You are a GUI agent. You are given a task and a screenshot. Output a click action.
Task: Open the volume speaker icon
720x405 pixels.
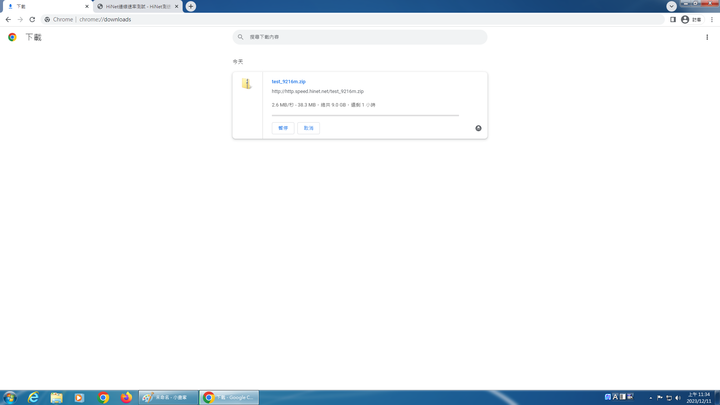(x=678, y=398)
